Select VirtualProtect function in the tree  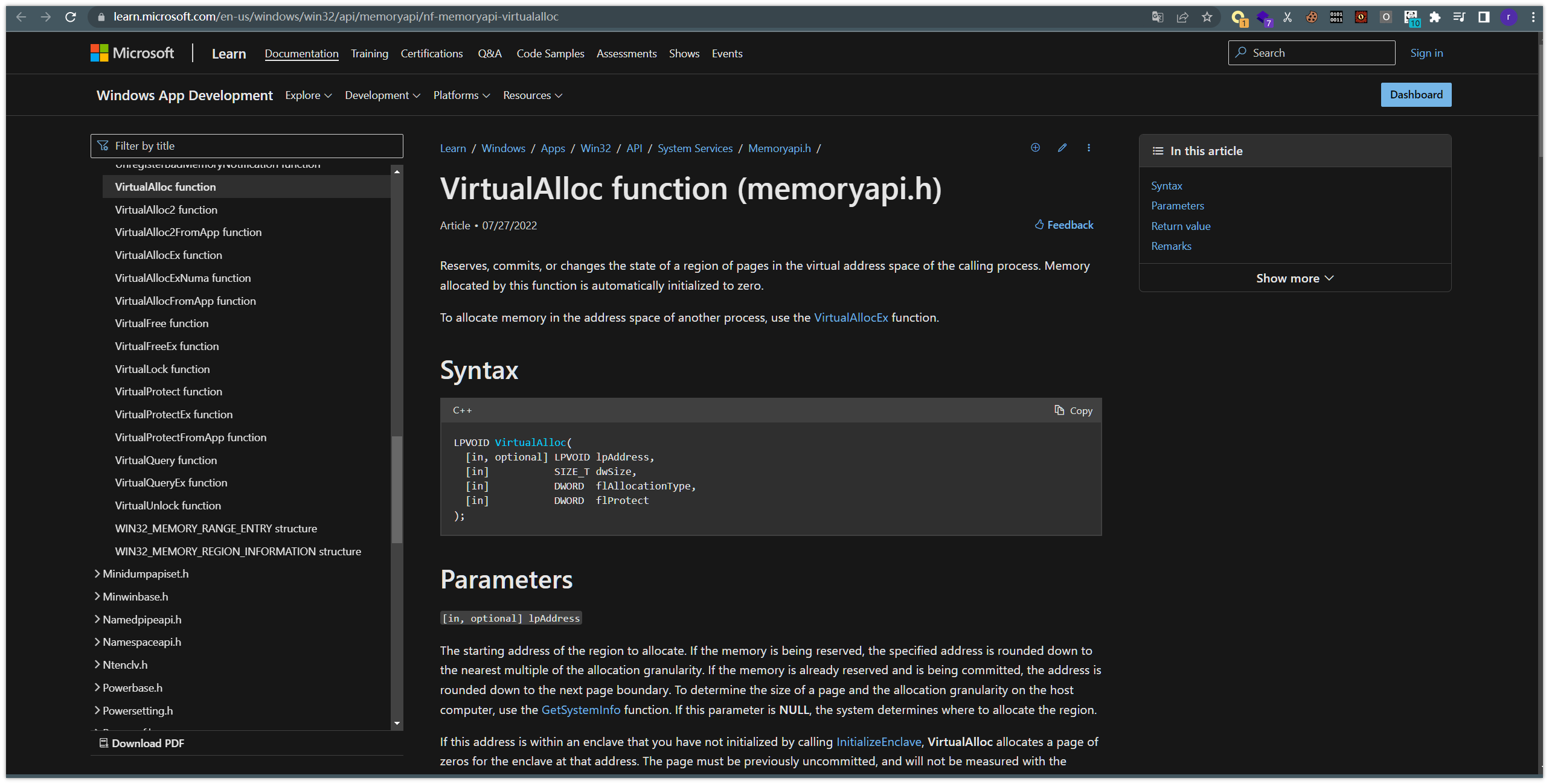pos(168,392)
